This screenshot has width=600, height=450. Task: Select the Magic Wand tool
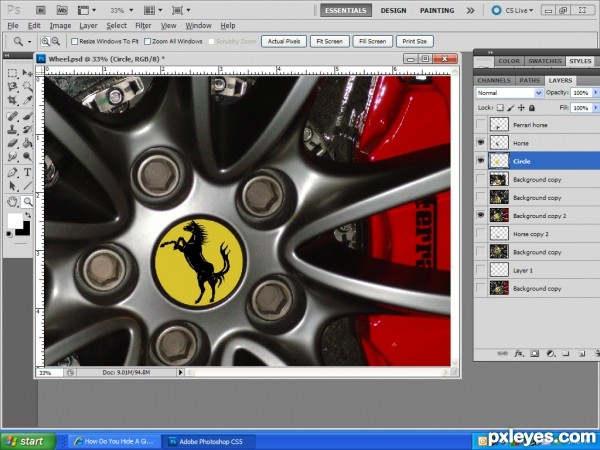pyautogui.click(x=27, y=86)
